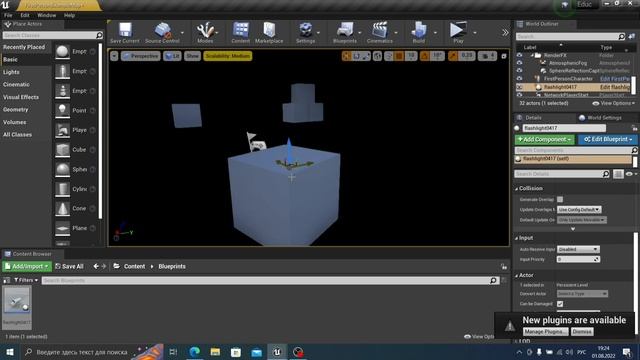The image size is (640, 360).
Task: Click the Place Actors search magnifier icon
Action: tap(99, 36)
